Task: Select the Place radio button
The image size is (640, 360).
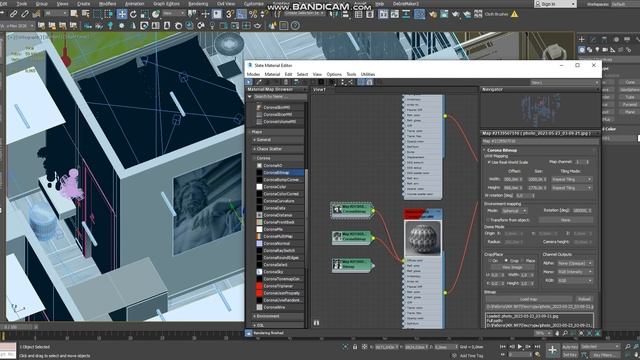Action: 523,260
